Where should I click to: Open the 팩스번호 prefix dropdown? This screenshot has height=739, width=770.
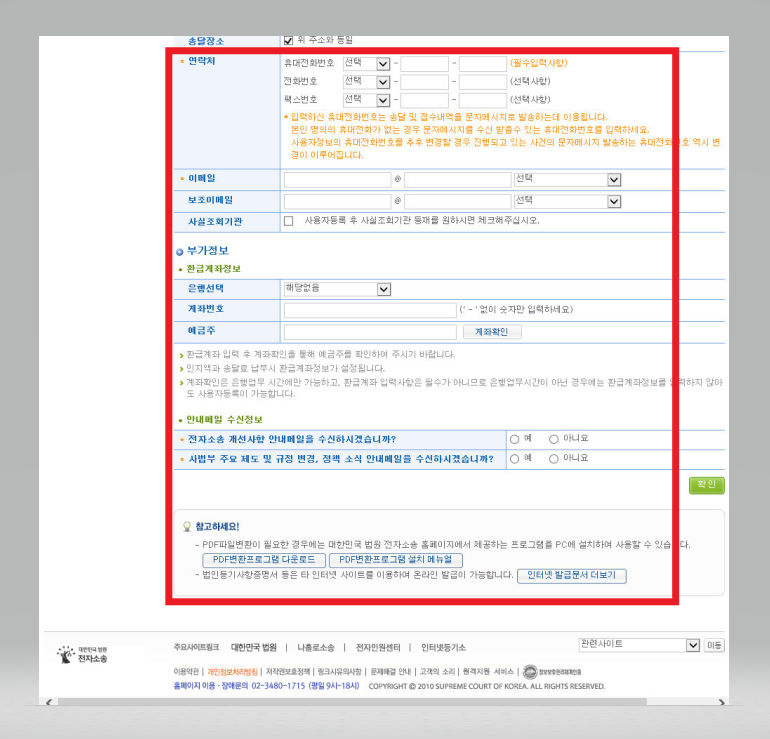[366, 100]
